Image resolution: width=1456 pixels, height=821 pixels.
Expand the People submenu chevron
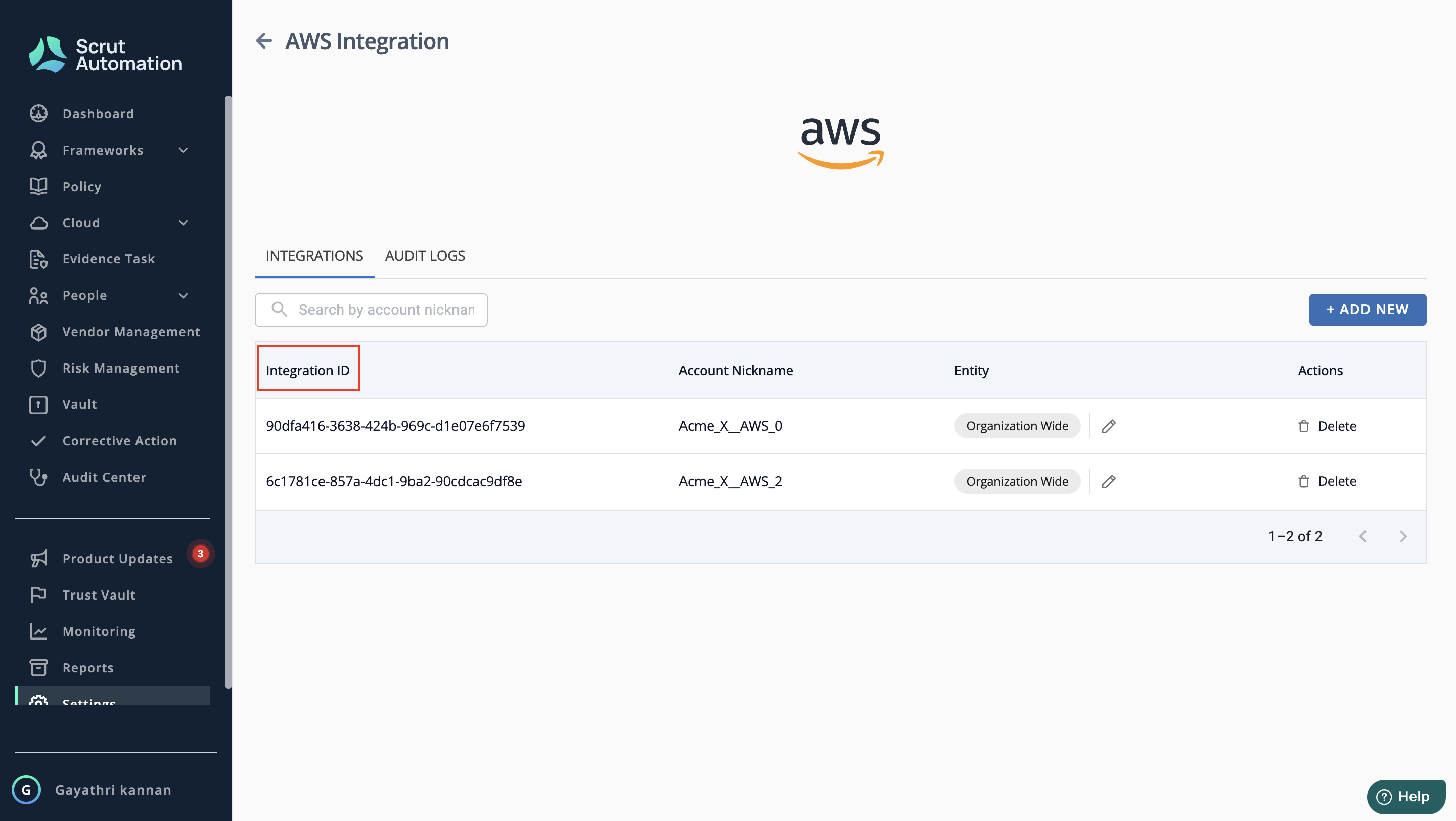183,295
